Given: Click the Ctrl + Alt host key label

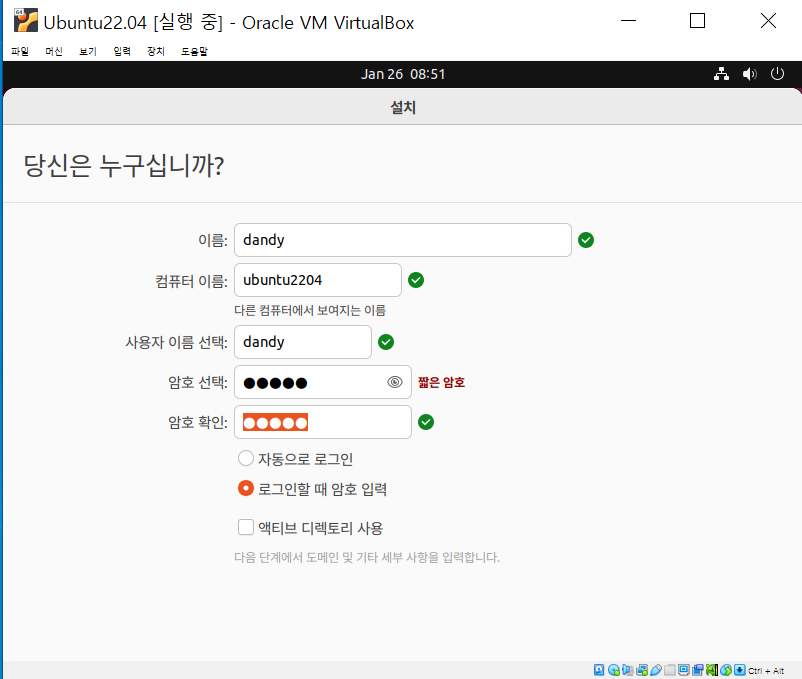Looking at the screenshot, I should (766, 670).
